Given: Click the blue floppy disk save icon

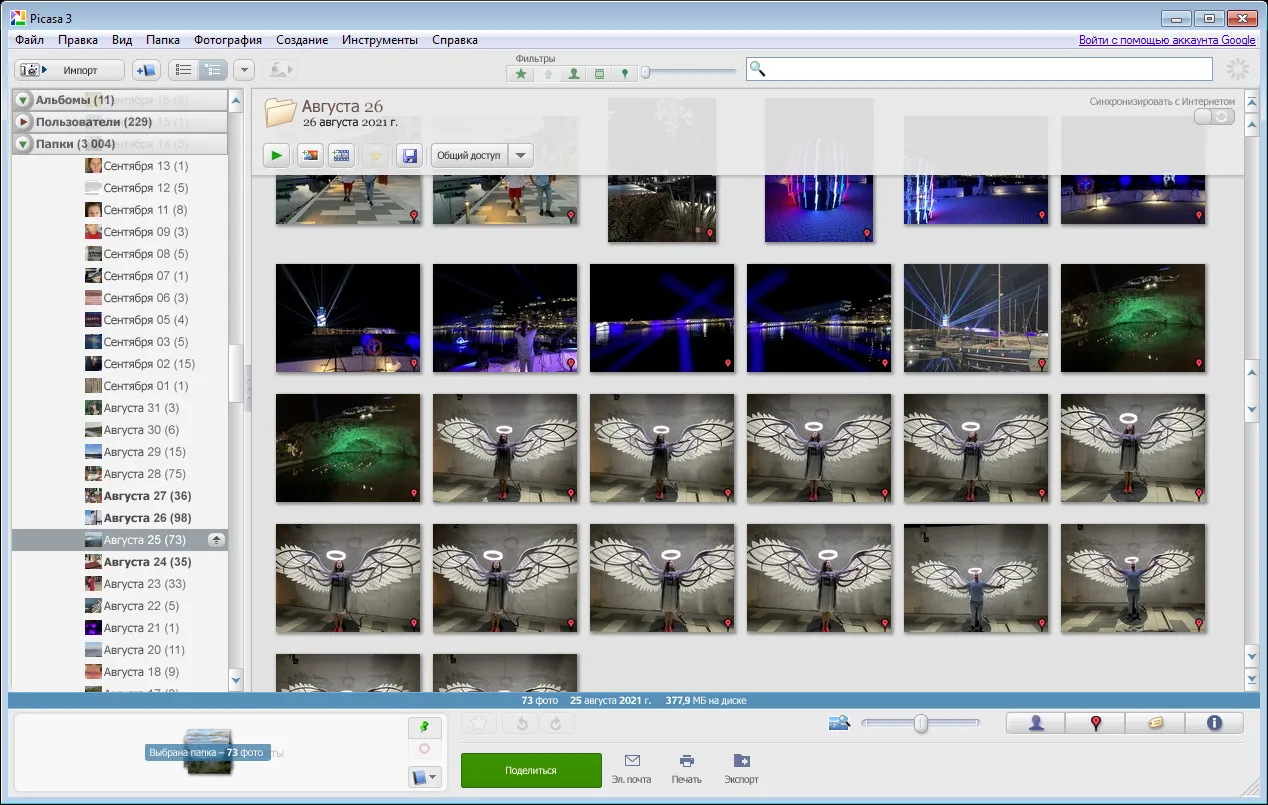Looking at the screenshot, I should 408,155.
